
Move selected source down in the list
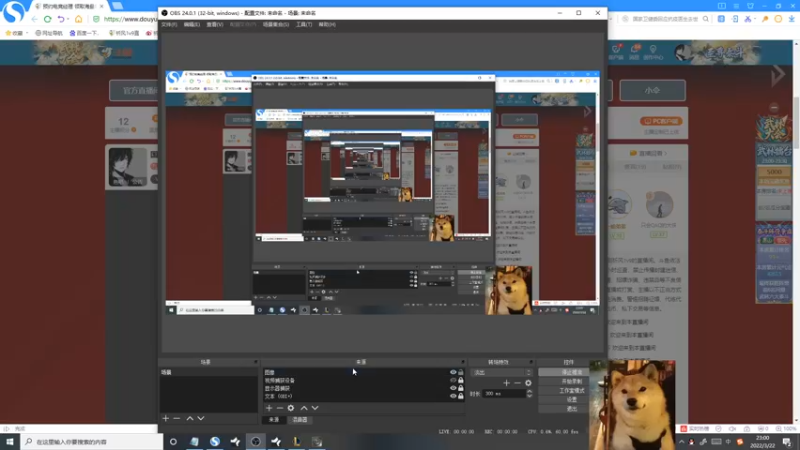(x=315, y=408)
